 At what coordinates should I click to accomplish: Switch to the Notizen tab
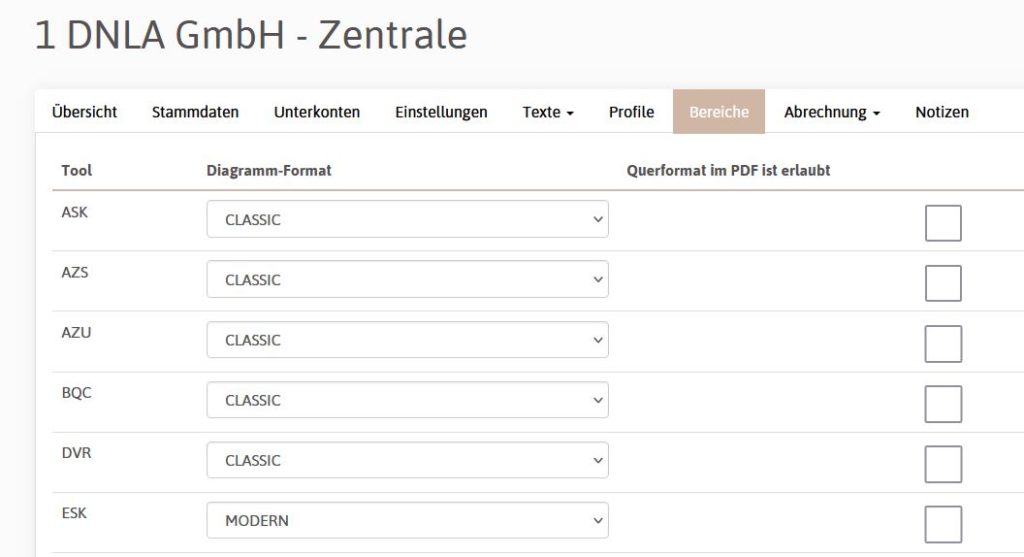(x=942, y=112)
